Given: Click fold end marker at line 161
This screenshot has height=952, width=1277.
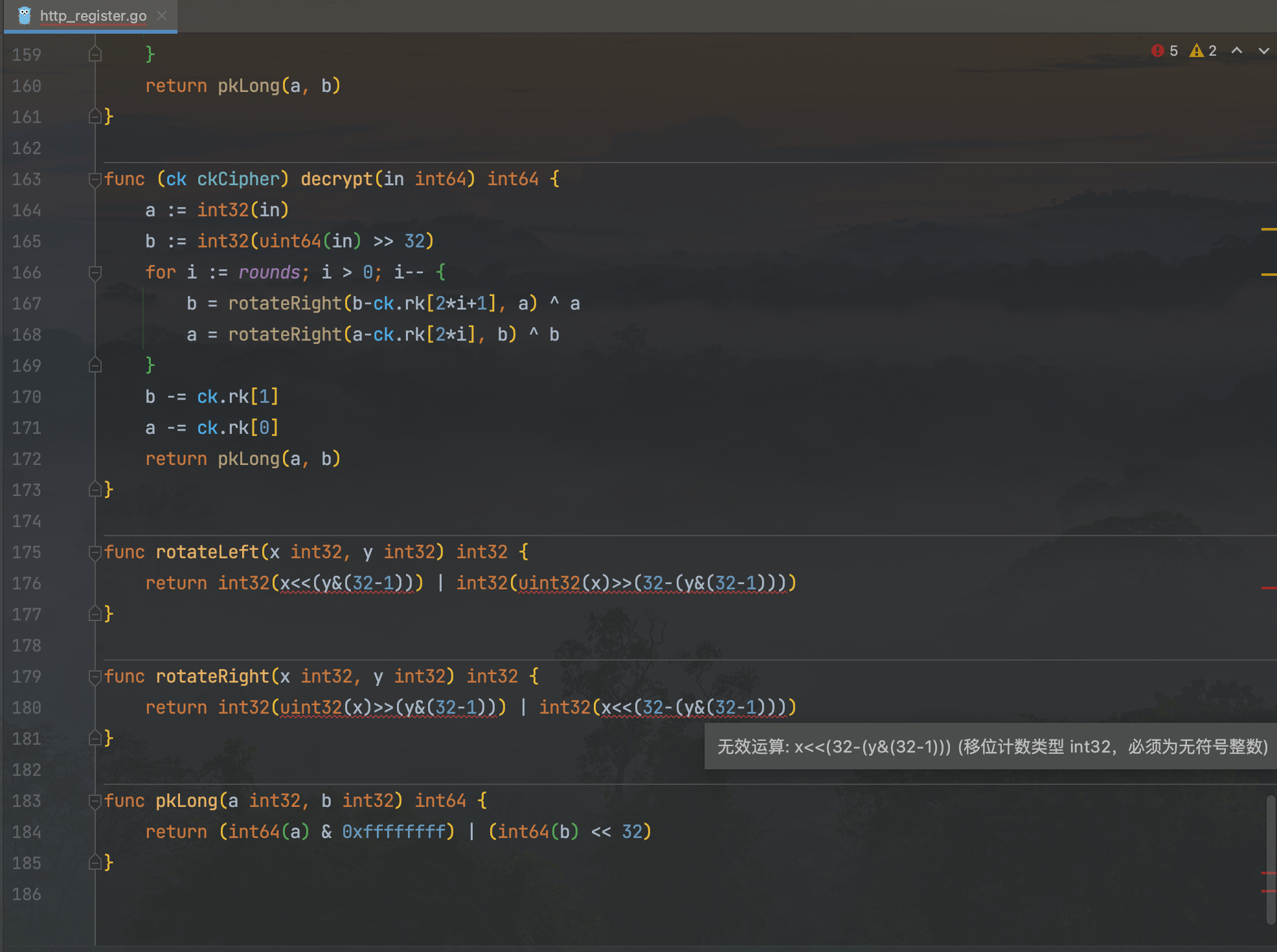Looking at the screenshot, I should (95, 117).
